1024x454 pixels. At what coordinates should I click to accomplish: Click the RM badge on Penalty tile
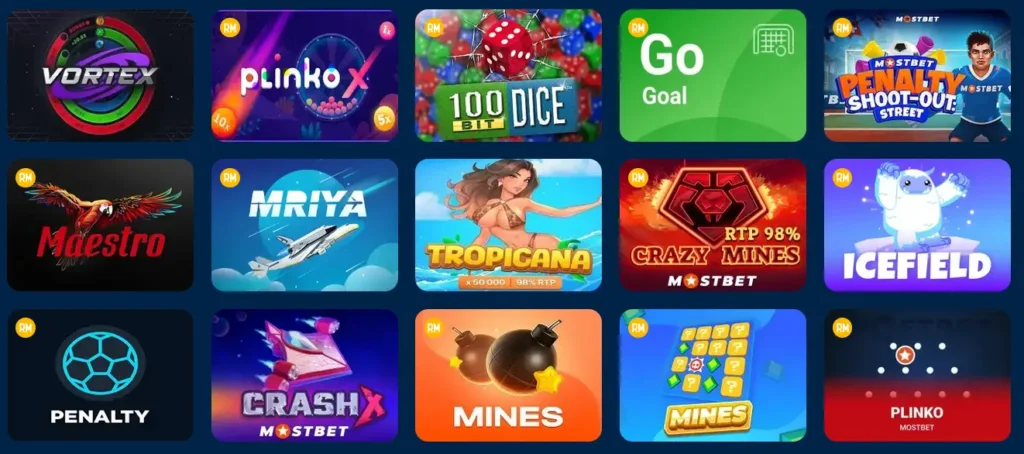[x=25, y=328]
